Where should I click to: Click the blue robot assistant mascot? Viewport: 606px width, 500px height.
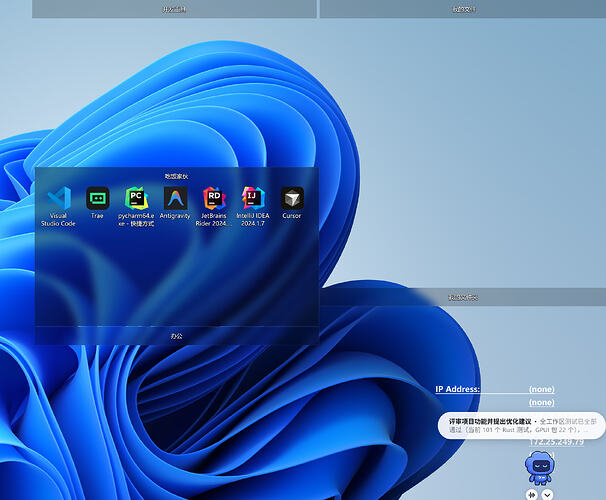[x=540, y=468]
